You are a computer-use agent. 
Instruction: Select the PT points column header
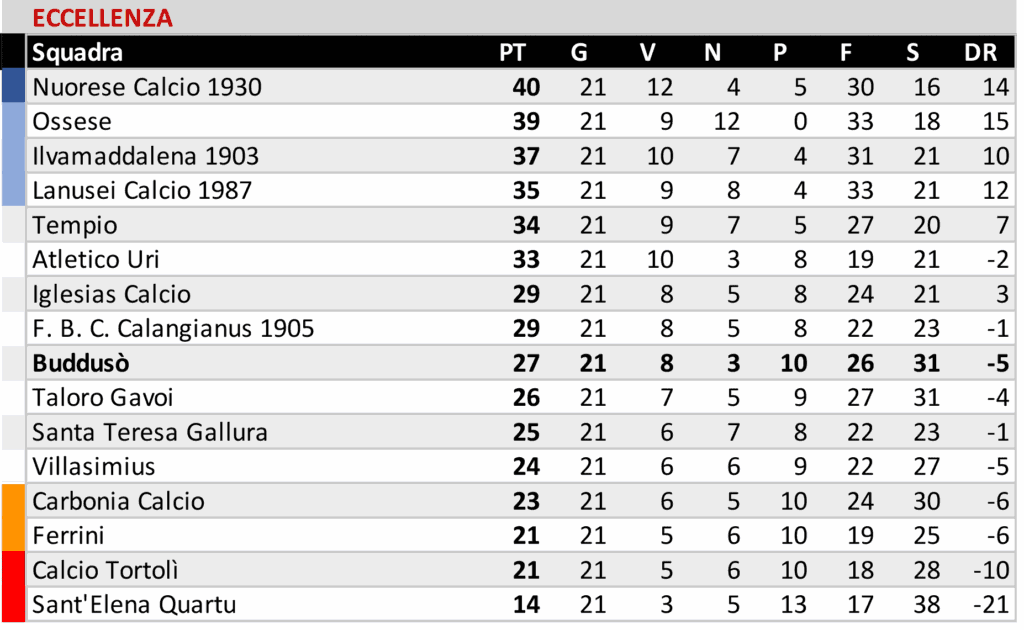click(x=512, y=53)
